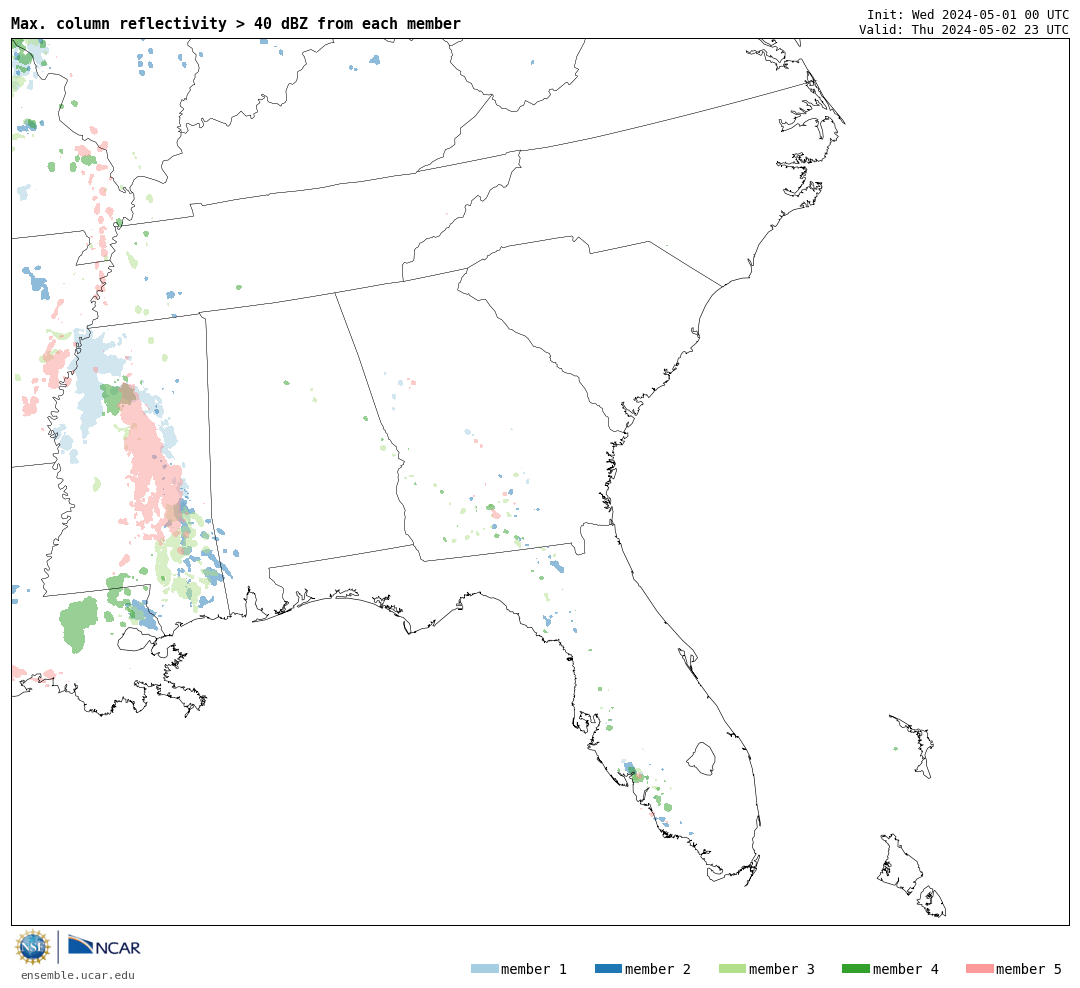Open the ensemble.ucar.edu link text

point(78,975)
